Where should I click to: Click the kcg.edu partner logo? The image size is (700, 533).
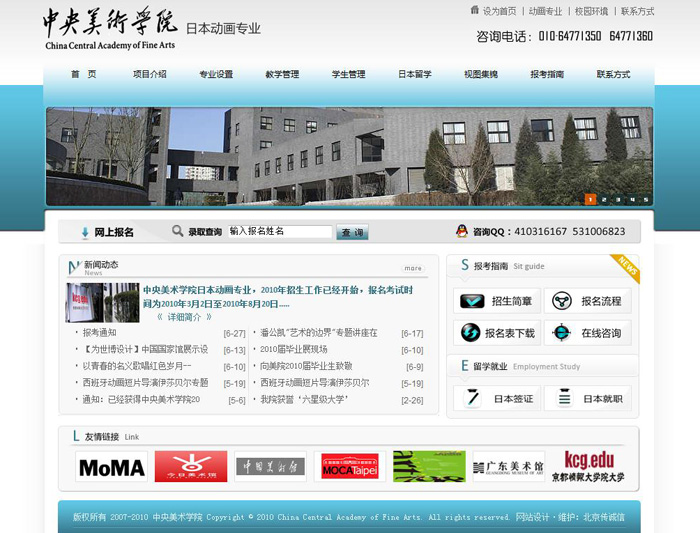click(588, 467)
